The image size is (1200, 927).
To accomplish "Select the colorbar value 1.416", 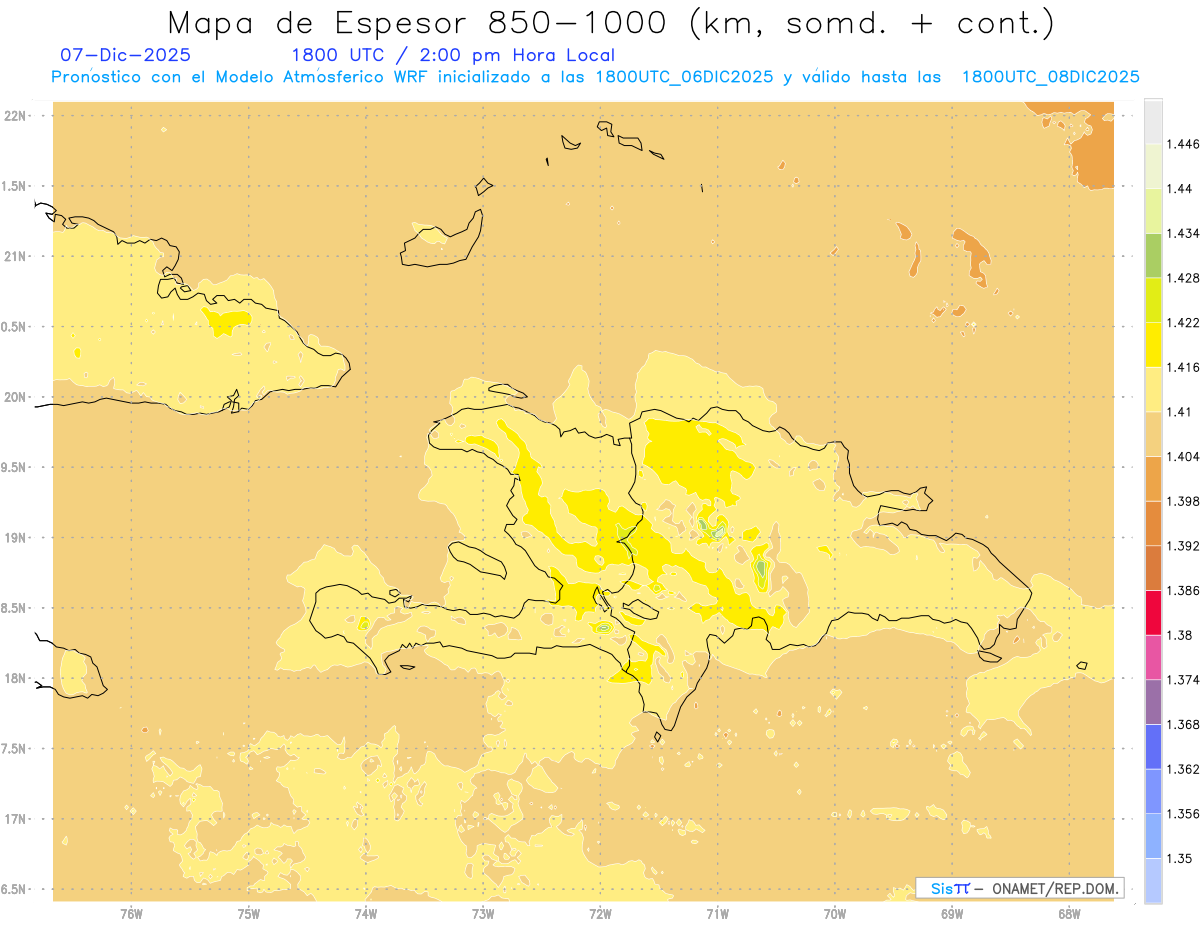I will (1183, 367).
